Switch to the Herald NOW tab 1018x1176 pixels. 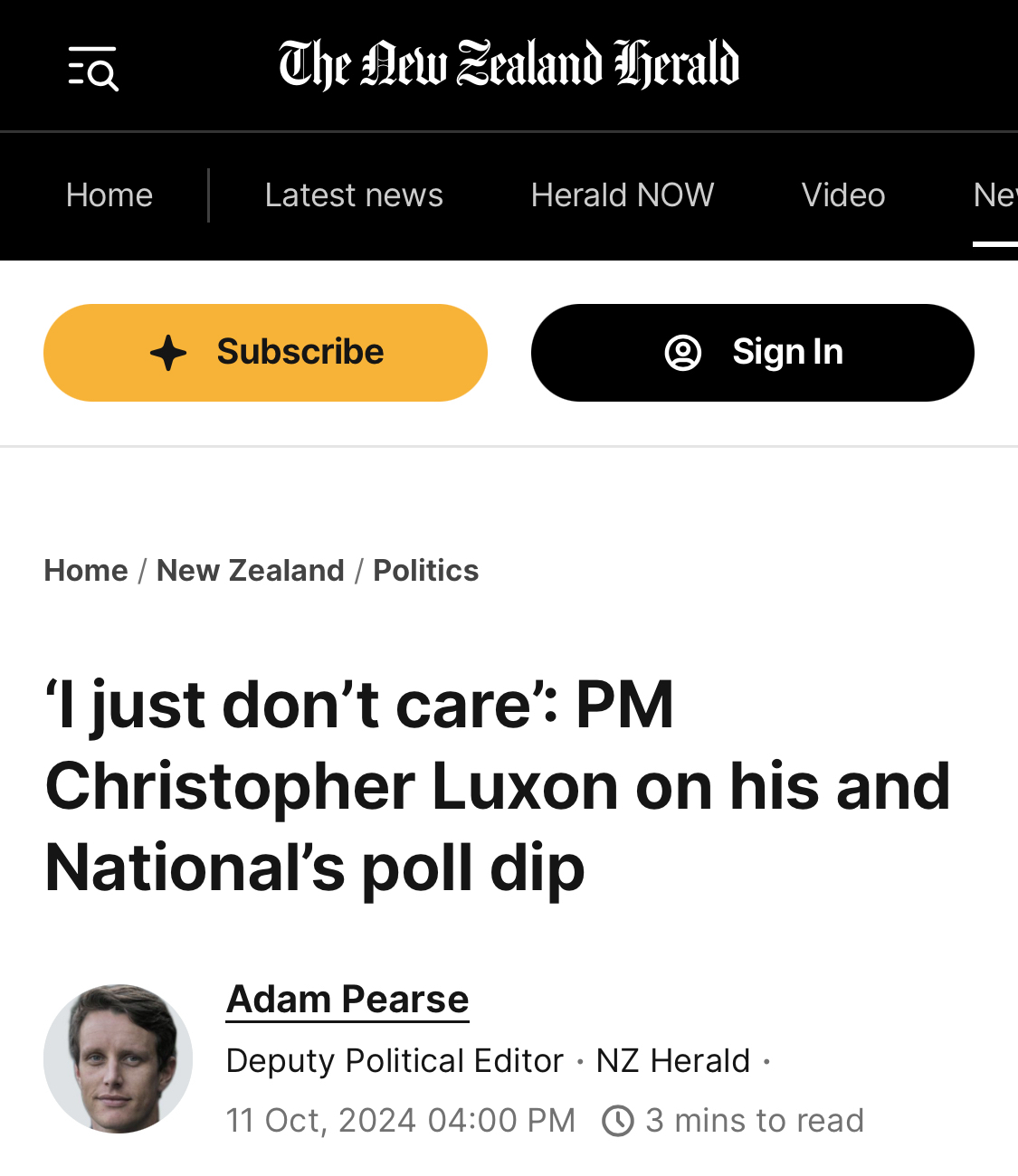[623, 195]
